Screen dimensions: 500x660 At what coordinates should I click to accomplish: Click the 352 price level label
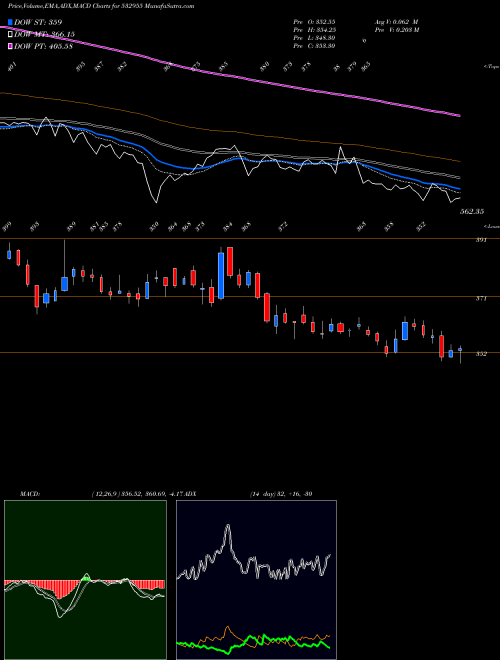tap(481, 354)
